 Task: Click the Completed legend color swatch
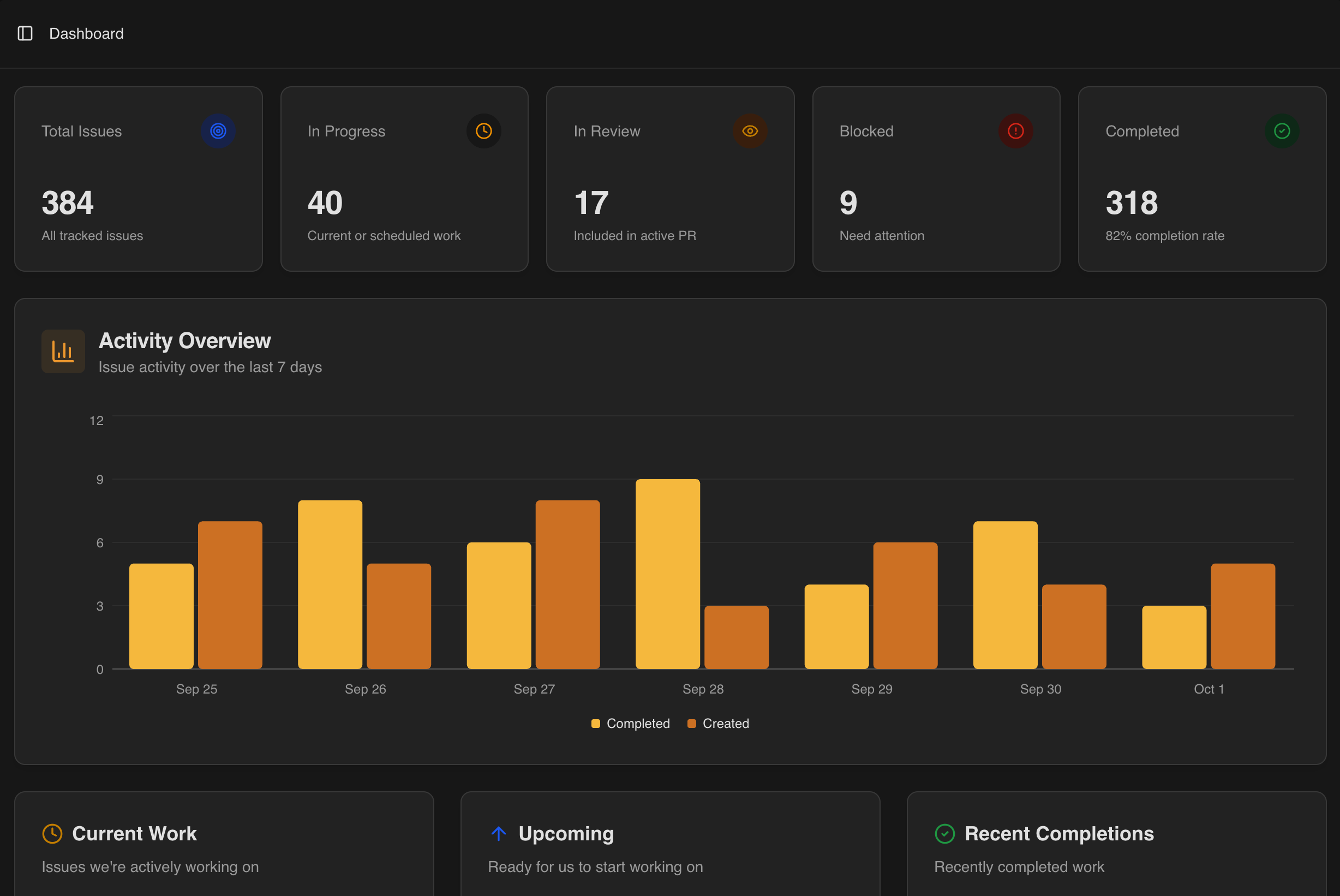click(x=596, y=724)
